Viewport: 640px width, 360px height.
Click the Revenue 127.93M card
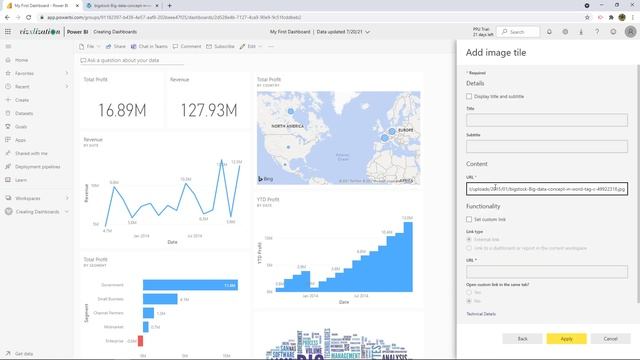point(209,101)
